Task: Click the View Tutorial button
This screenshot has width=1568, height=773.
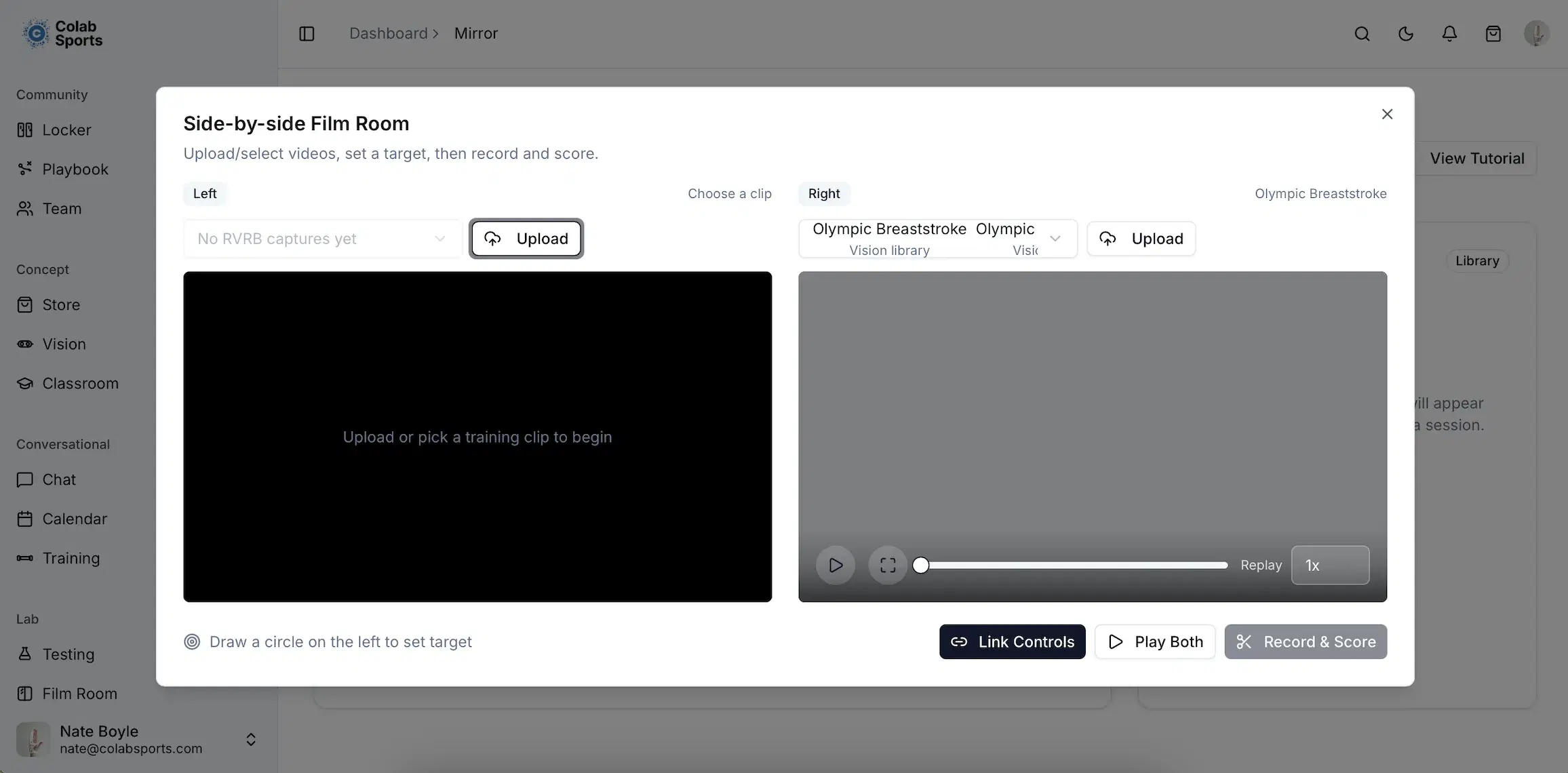Action: 1476,158
